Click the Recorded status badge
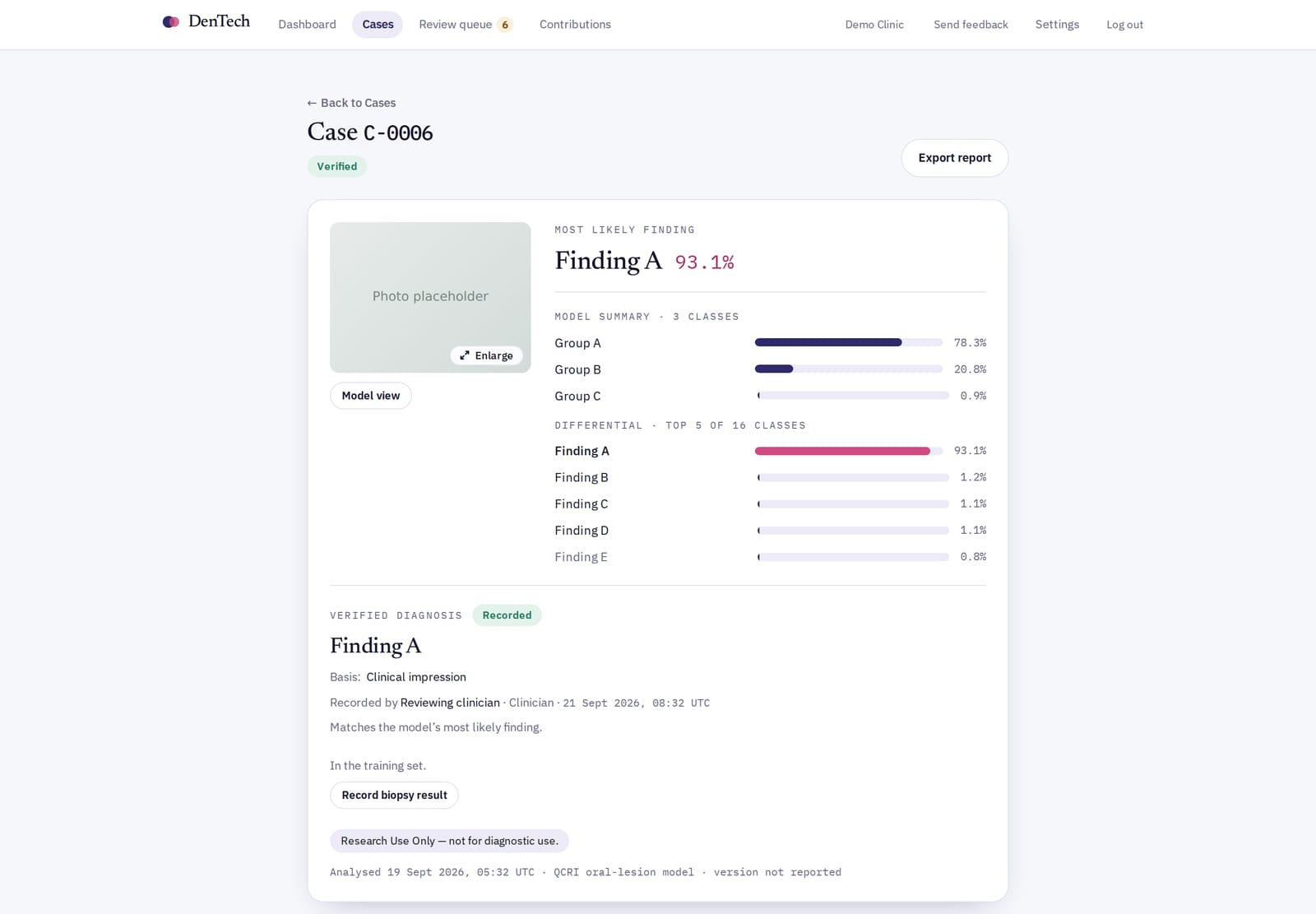This screenshot has width=1316, height=914. tap(507, 615)
